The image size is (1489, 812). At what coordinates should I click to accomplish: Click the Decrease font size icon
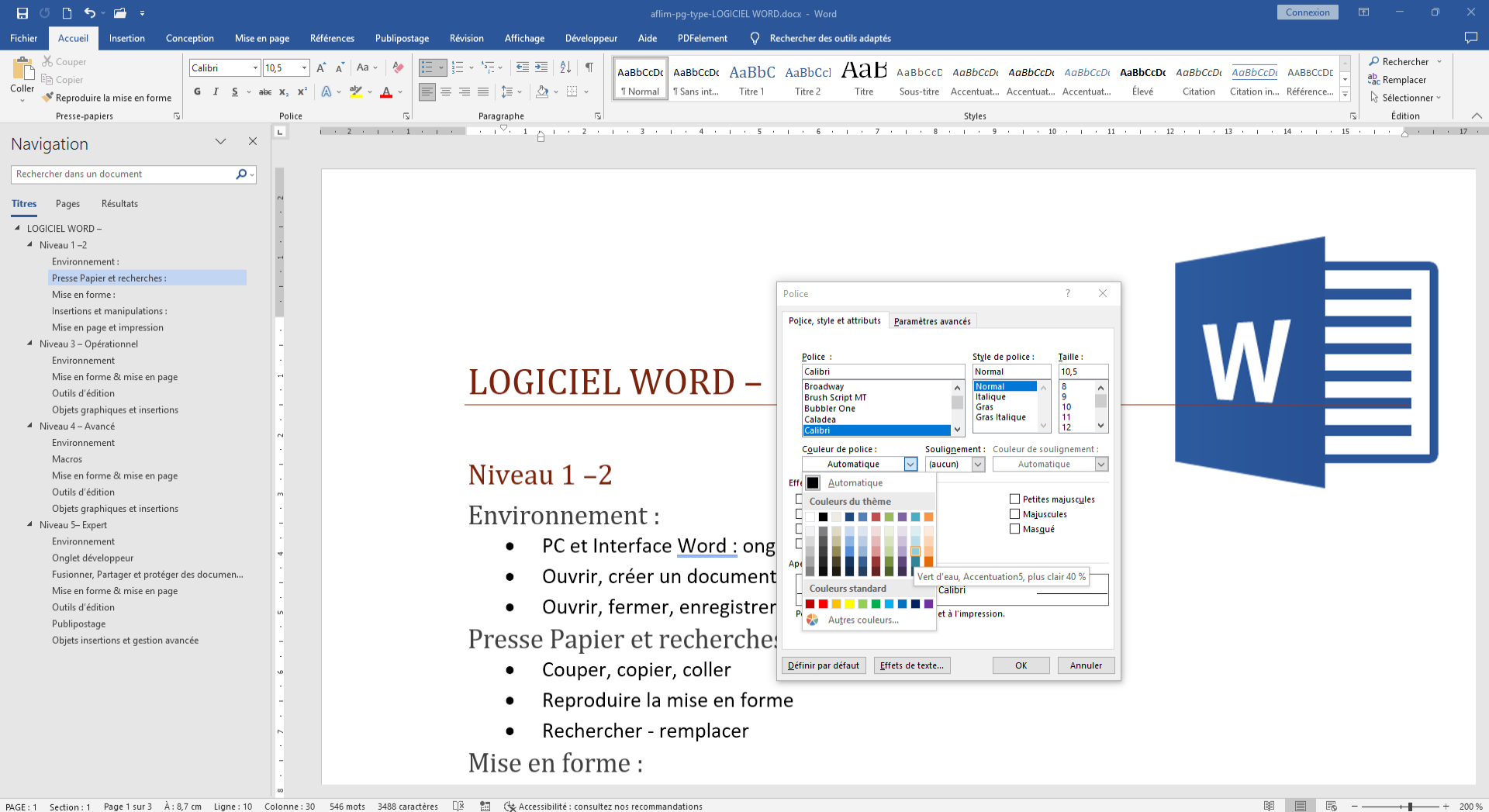[x=340, y=68]
